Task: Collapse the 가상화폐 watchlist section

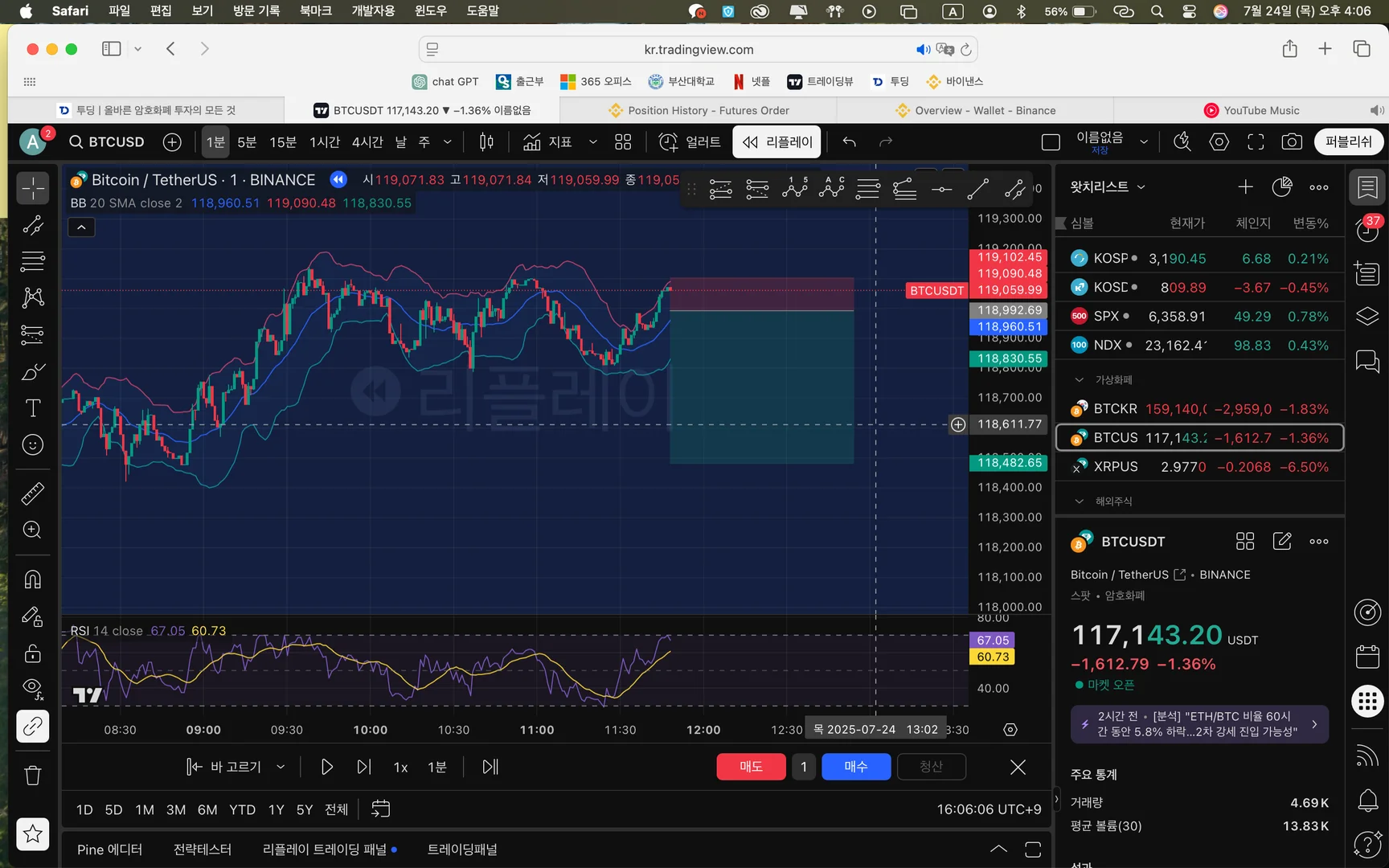Action: (1080, 380)
